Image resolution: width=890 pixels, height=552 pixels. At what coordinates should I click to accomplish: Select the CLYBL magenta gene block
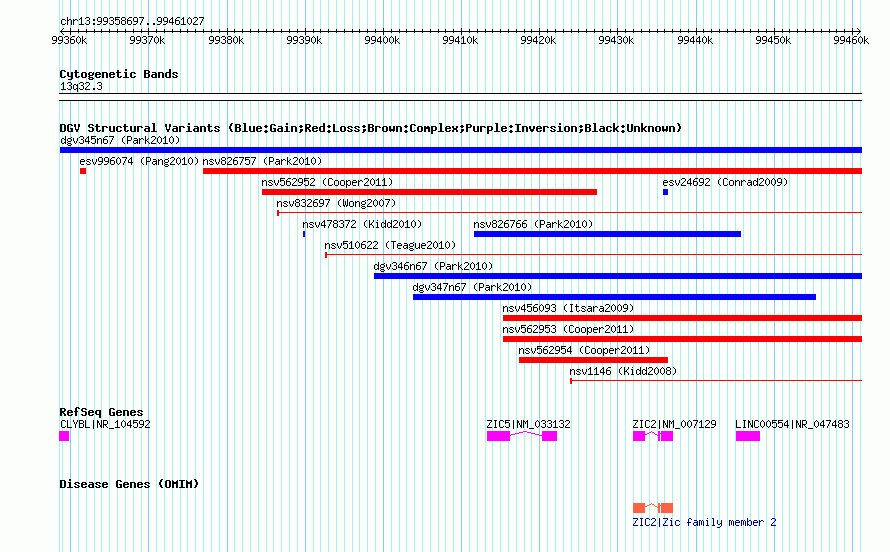64,436
